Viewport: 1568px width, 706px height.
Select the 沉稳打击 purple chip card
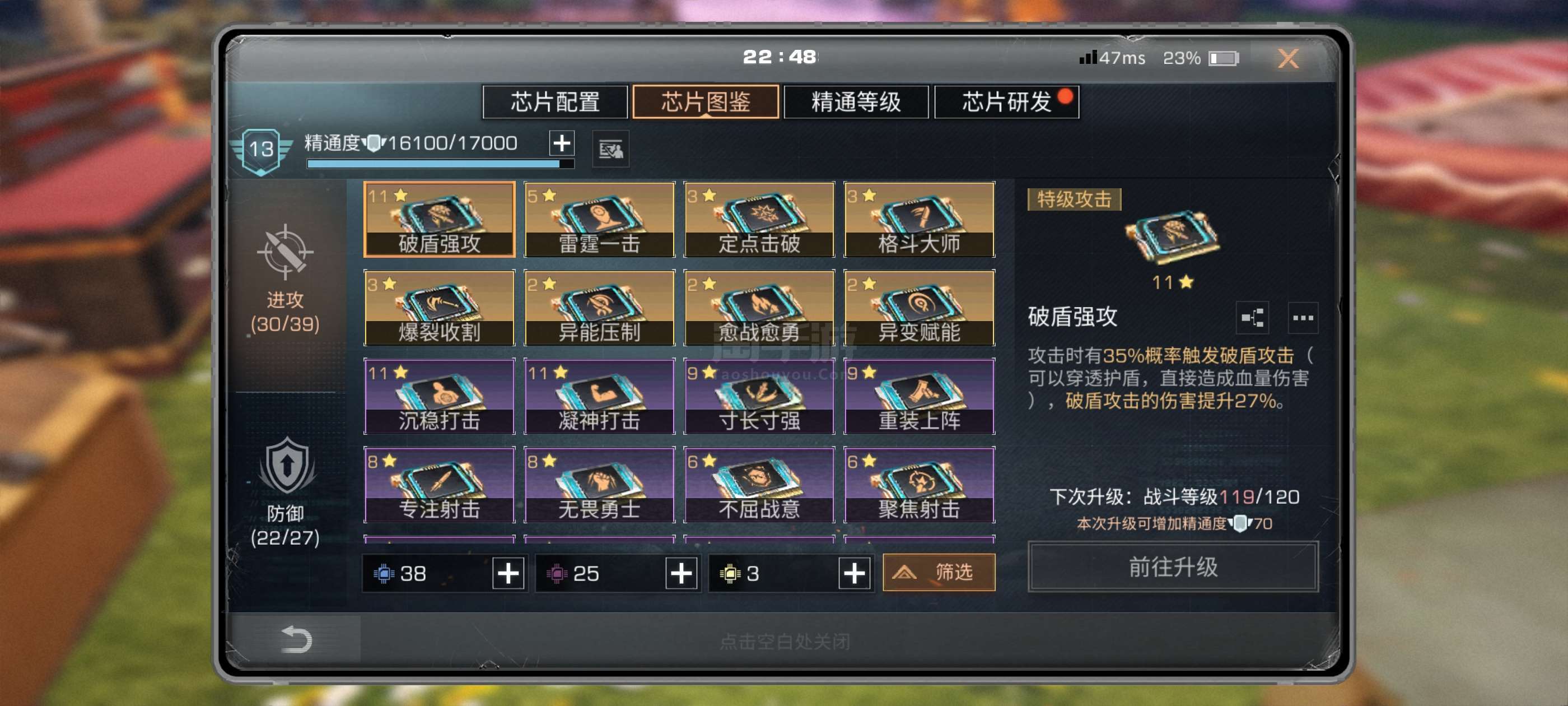pos(439,396)
